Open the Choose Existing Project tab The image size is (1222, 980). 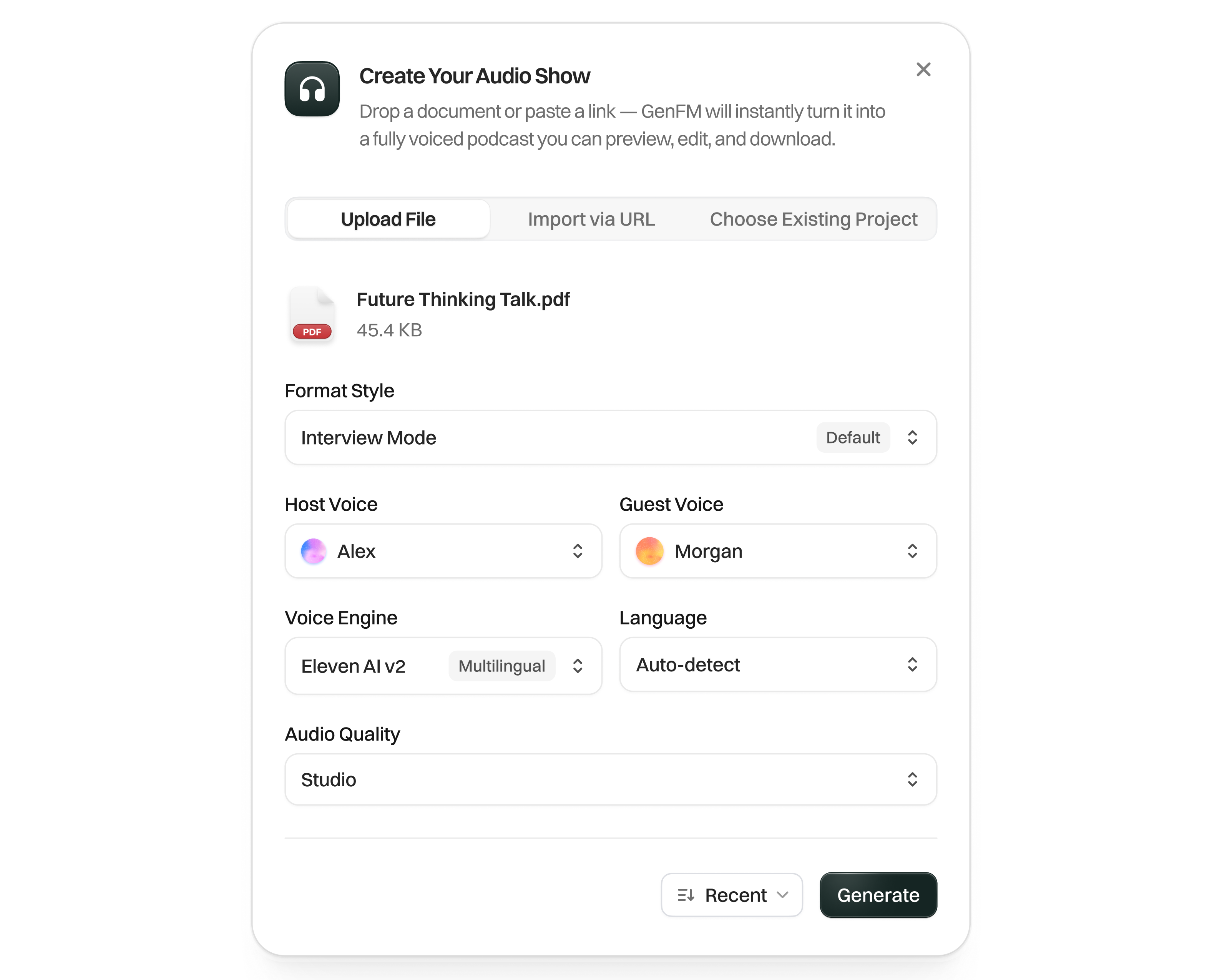814,219
